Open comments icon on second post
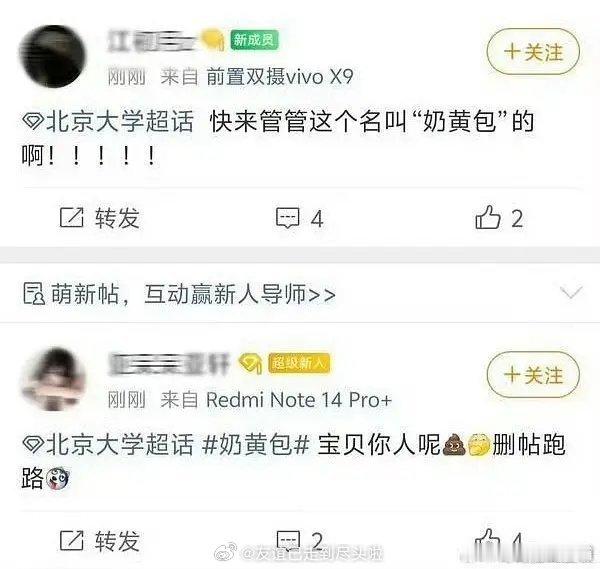600x569 pixels. coord(287,541)
